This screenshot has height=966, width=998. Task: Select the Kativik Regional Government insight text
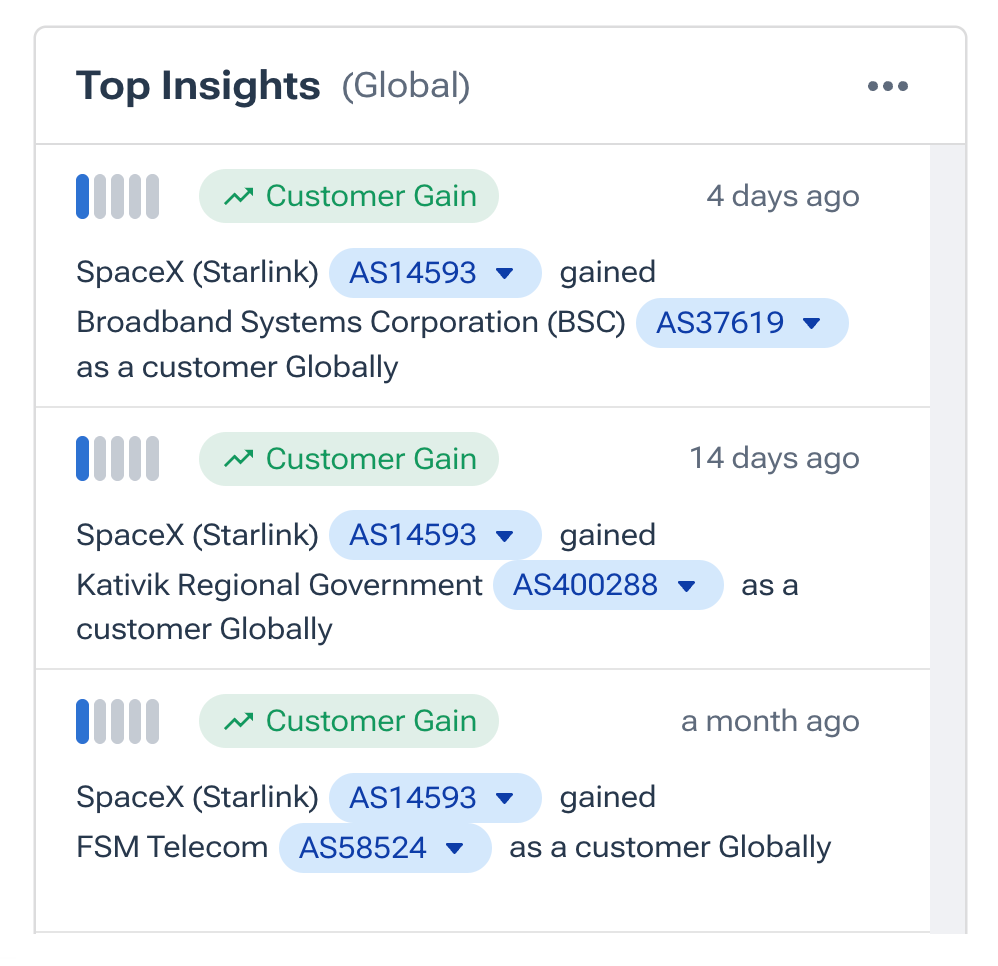point(279,586)
